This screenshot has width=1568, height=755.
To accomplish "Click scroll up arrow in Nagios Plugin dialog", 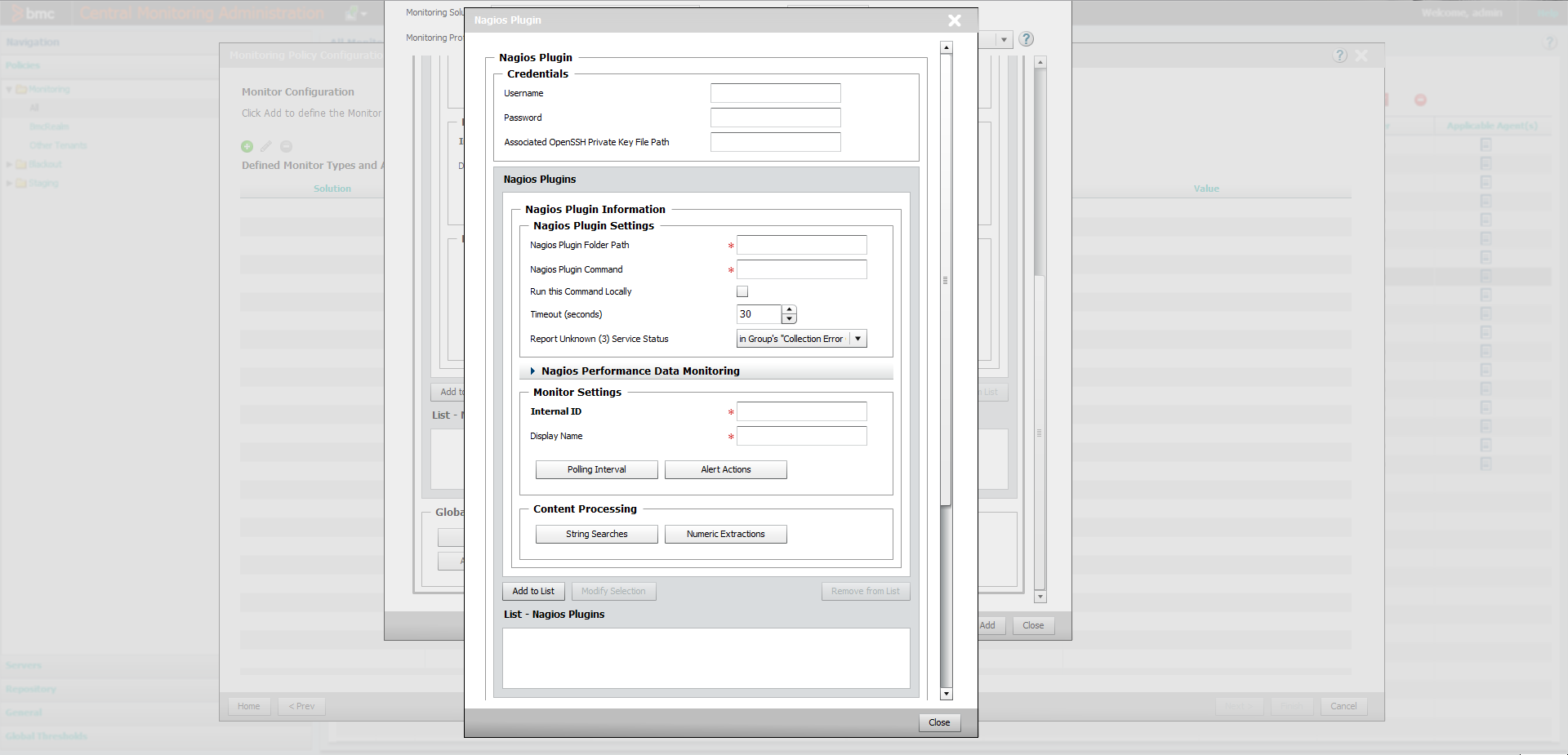I will [x=947, y=47].
